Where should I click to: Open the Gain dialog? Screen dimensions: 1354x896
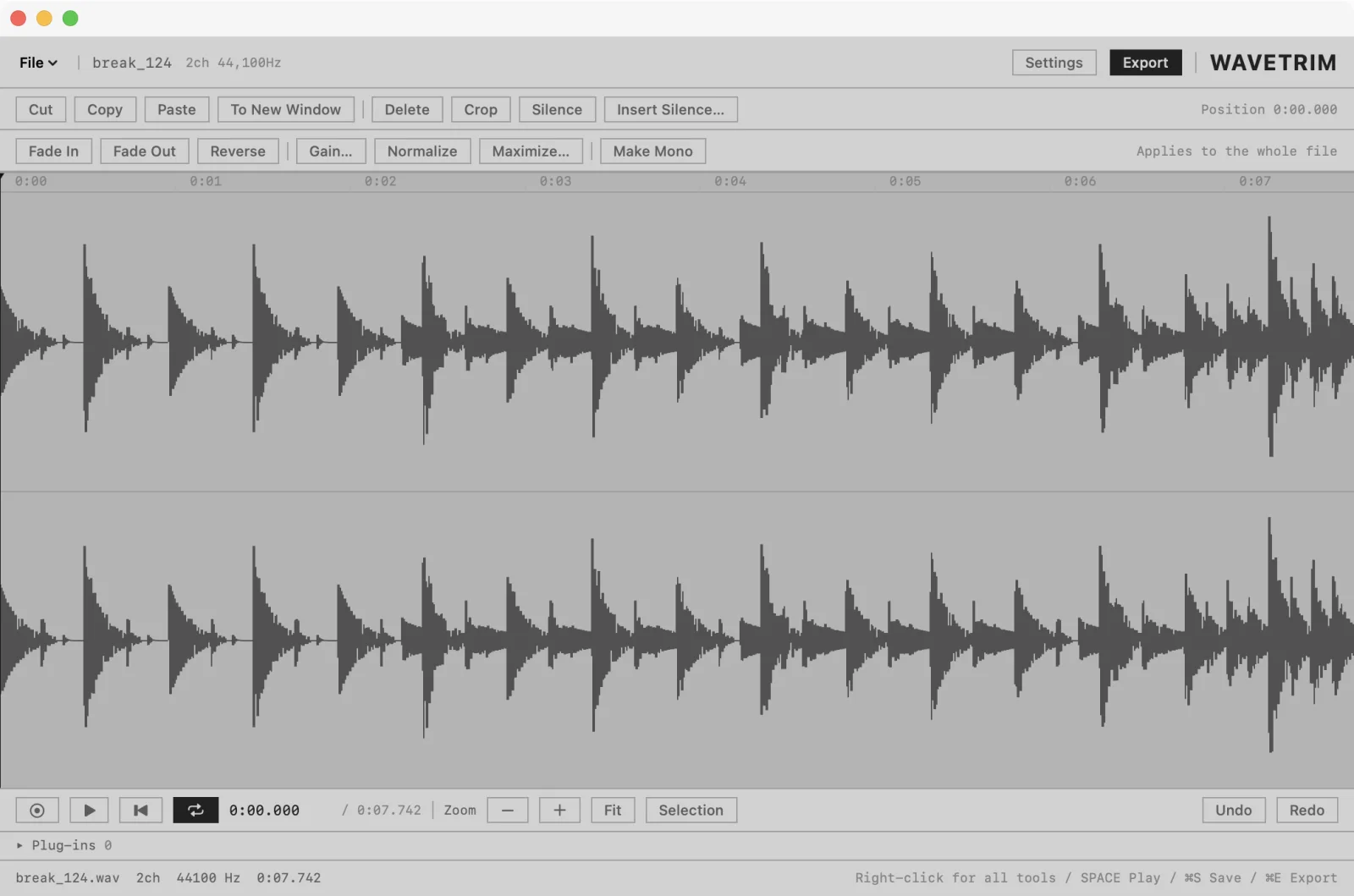(x=331, y=151)
